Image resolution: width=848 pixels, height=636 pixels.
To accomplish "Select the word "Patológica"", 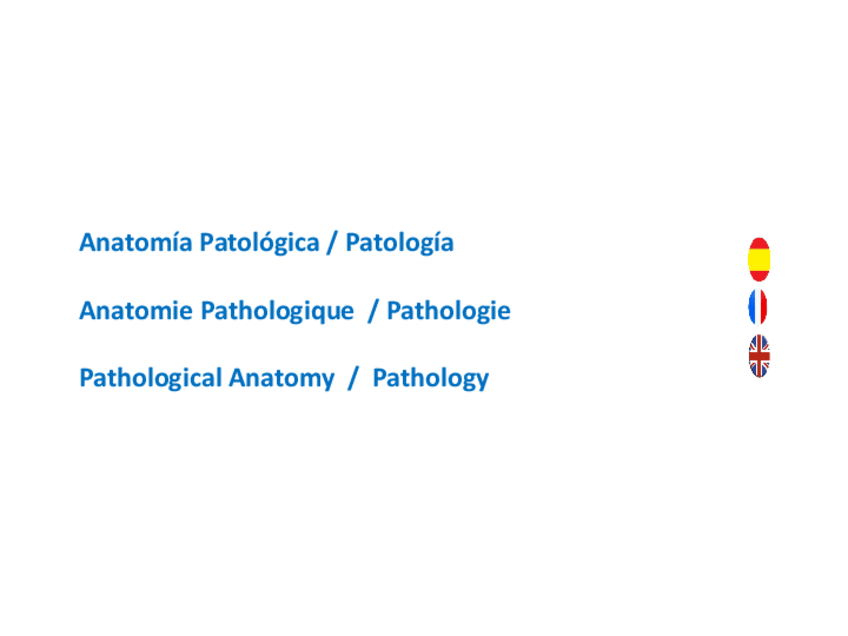I will click(260, 243).
